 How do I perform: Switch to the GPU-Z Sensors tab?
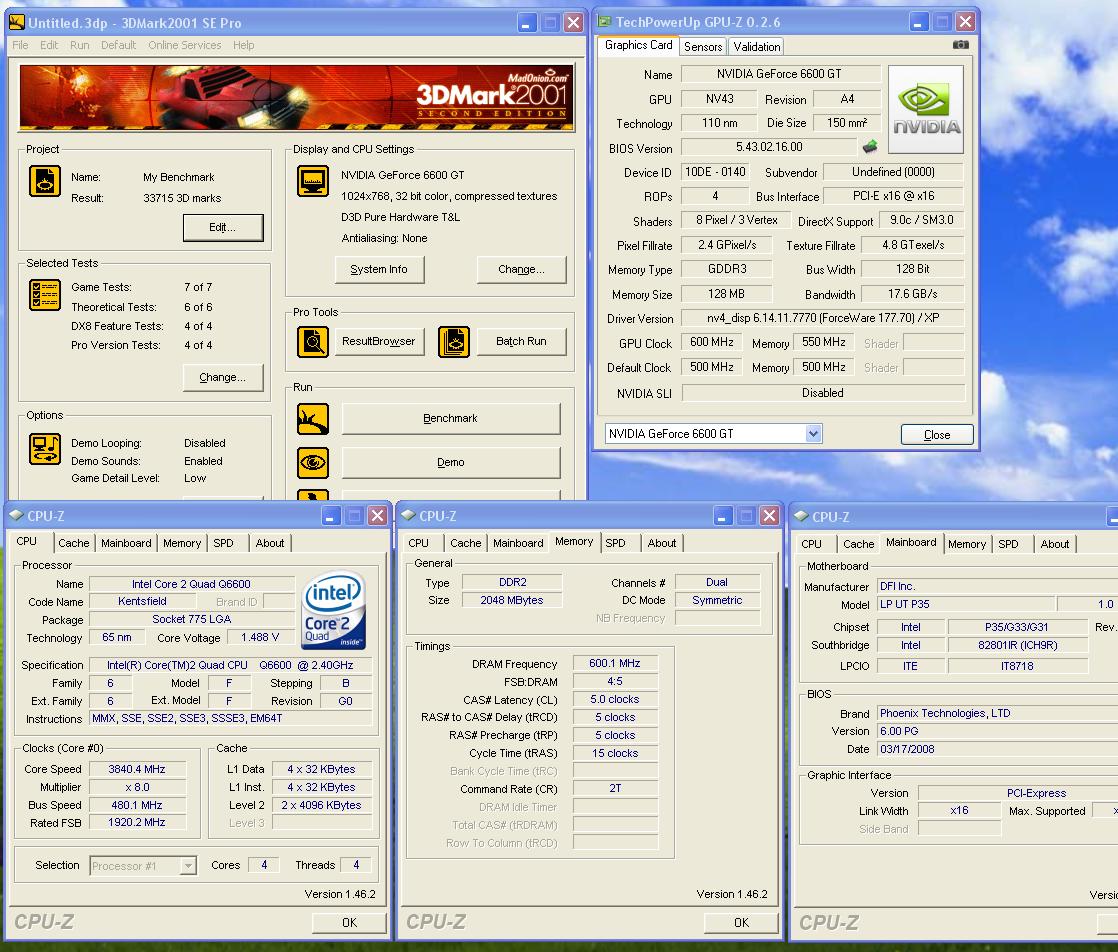[703, 47]
